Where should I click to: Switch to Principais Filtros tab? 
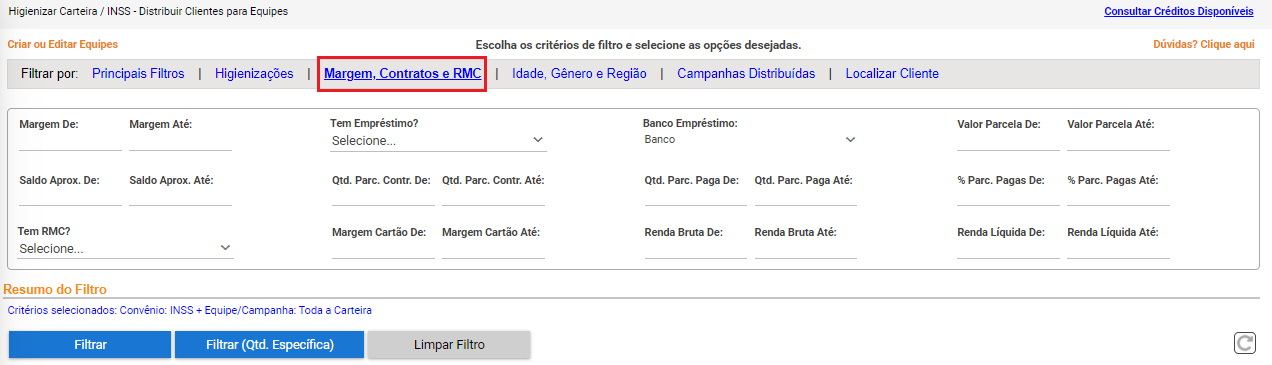(x=138, y=74)
